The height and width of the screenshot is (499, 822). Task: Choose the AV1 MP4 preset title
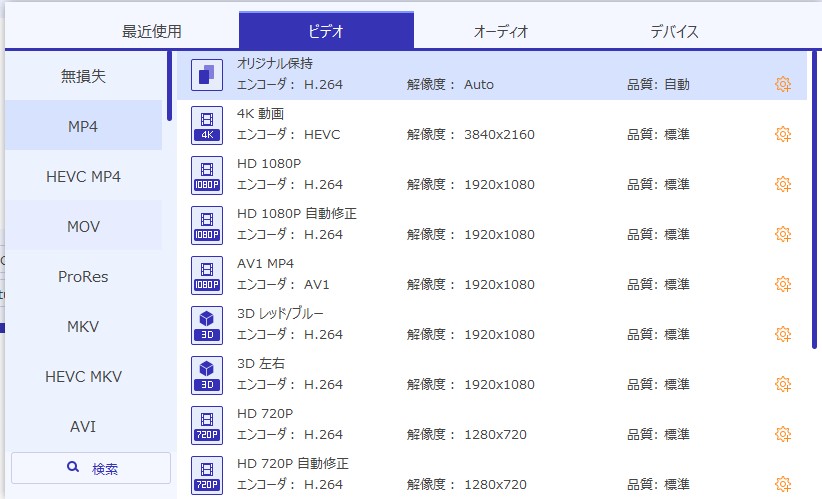tap(265, 263)
